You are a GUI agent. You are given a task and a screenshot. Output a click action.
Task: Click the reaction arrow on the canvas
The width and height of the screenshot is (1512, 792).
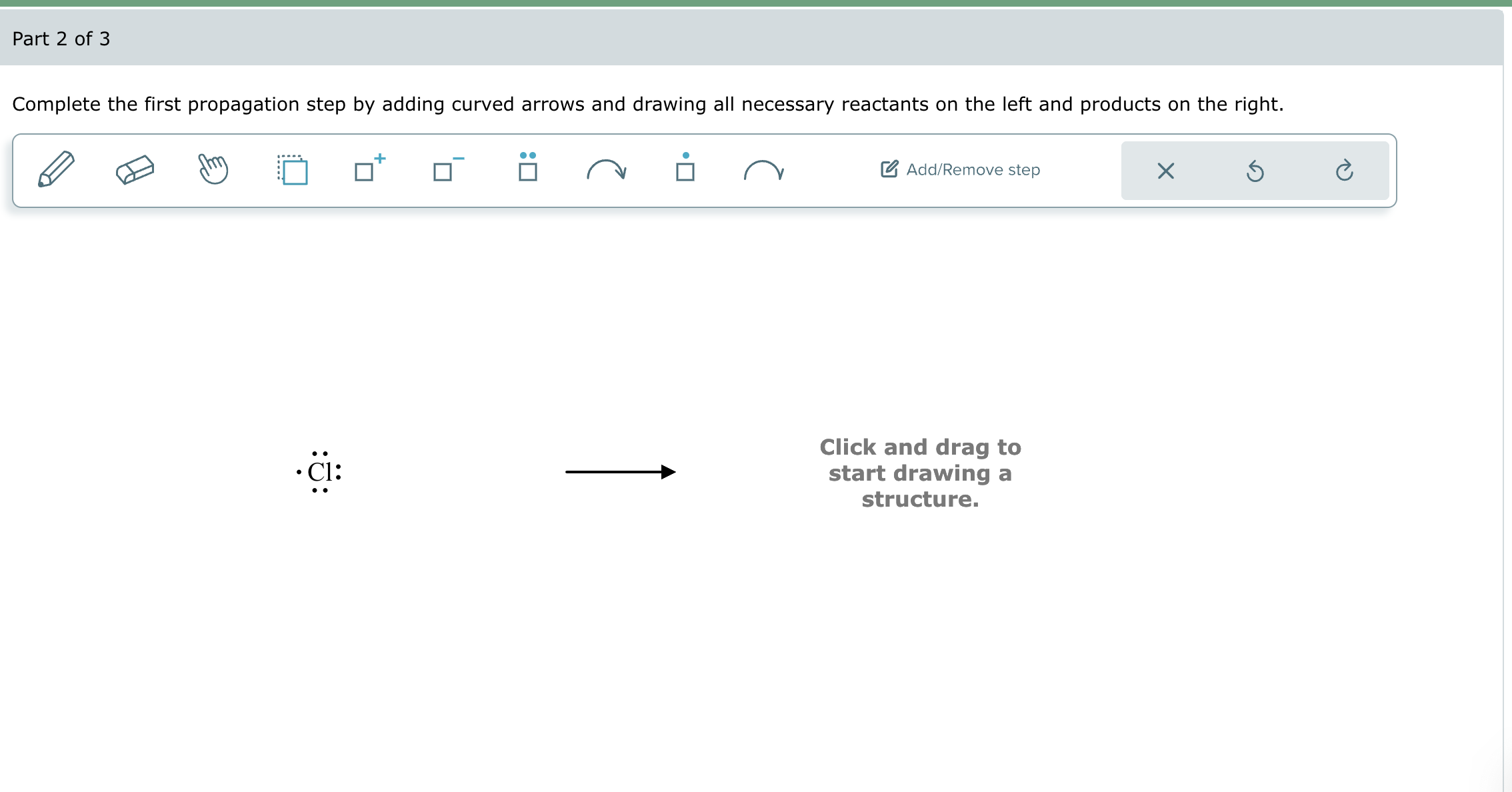[620, 473]
